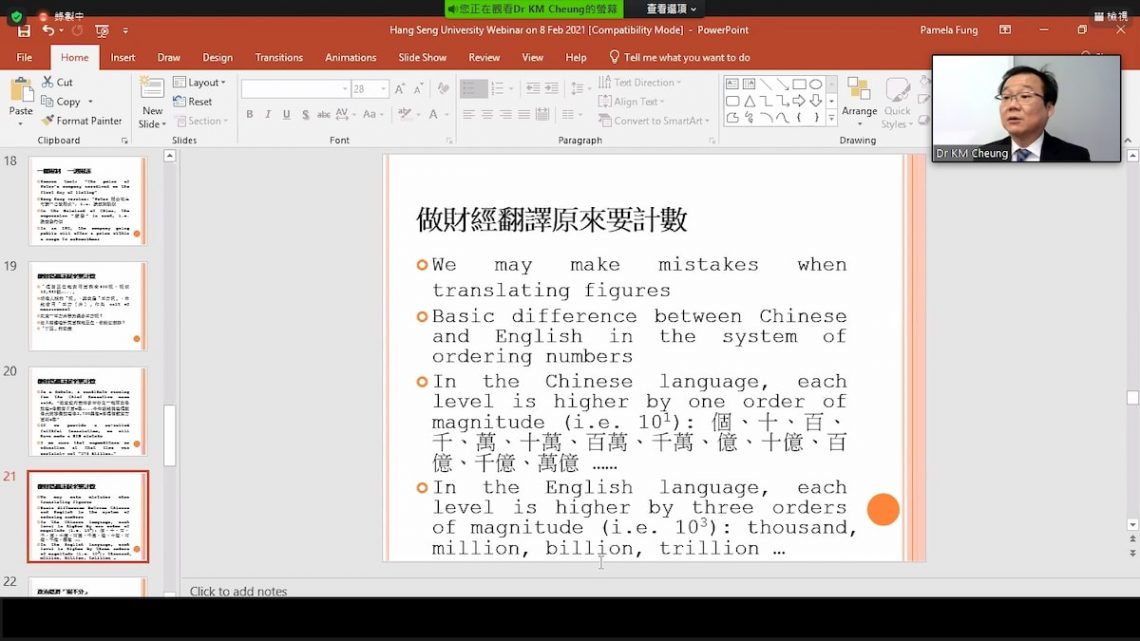This screenshot has height=641, width=1140.
Task: Open the Arrange tool in Drawing group
Action: tap(859, 100)
